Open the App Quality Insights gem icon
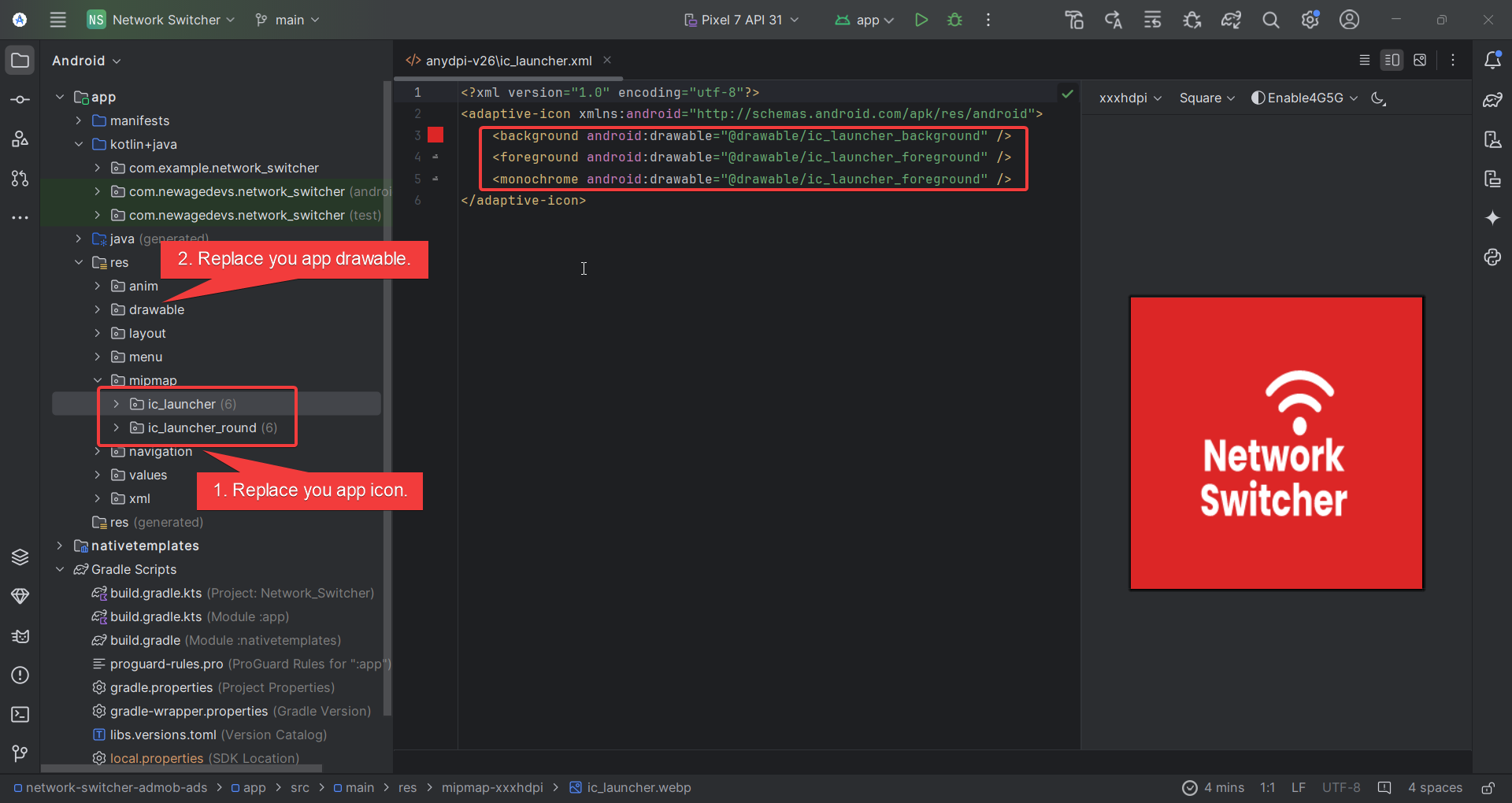Image resolution: width=1512 pixels, height=803 pixels. (20, 597)
